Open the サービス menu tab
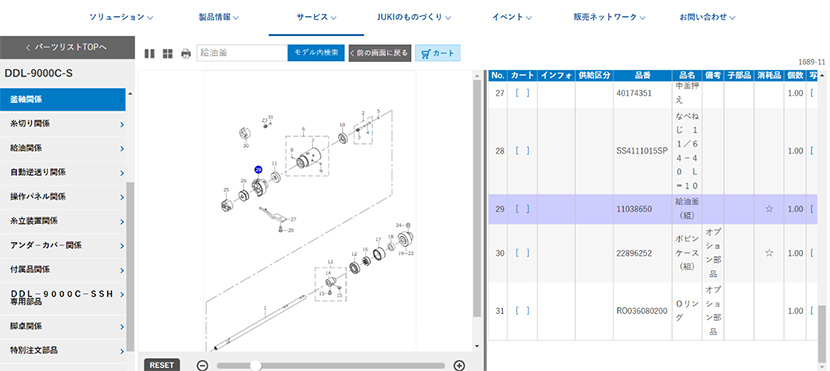The image size is (830, 371). [x=317, y=17]
